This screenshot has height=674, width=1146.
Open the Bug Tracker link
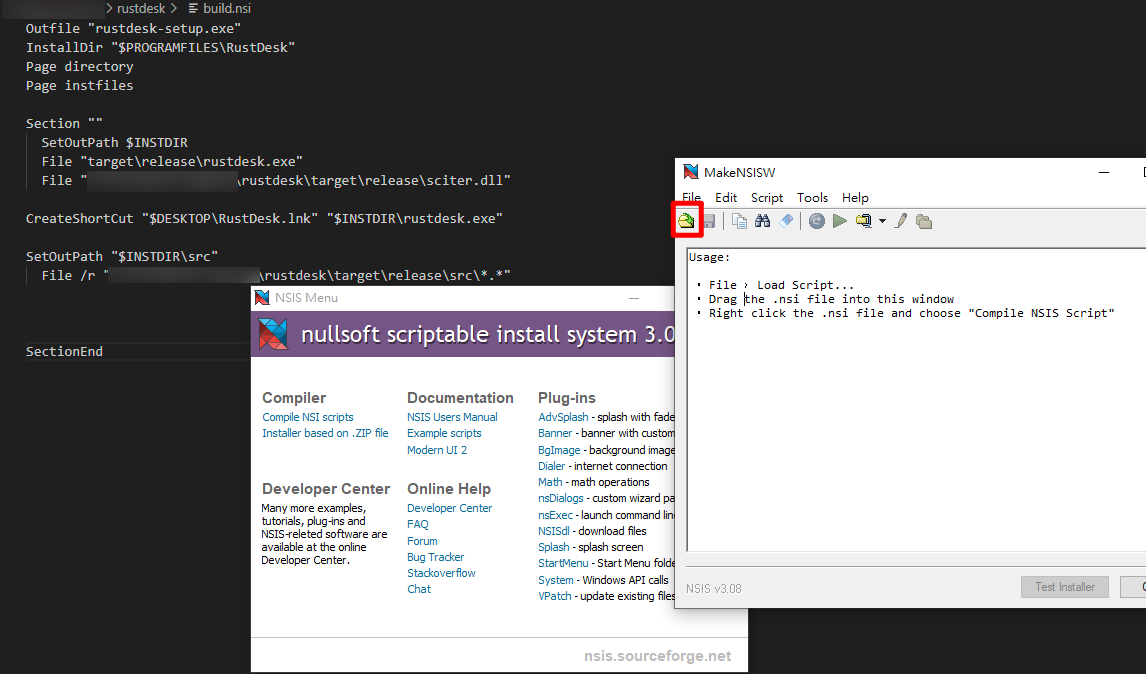click(x=436, y=557)
